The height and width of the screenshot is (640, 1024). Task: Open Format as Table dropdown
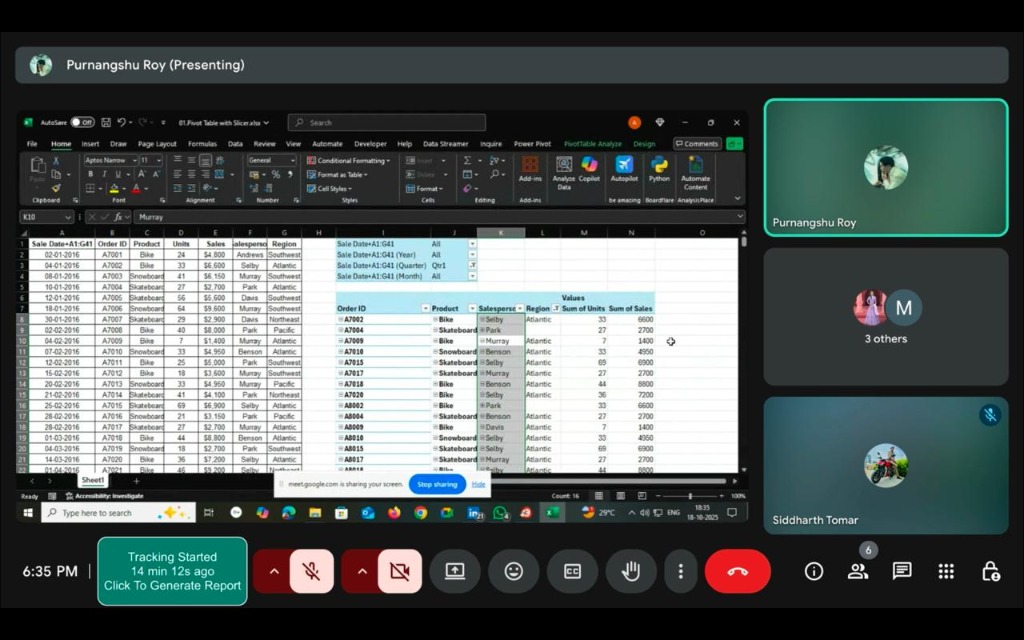(x=338, y=174)
